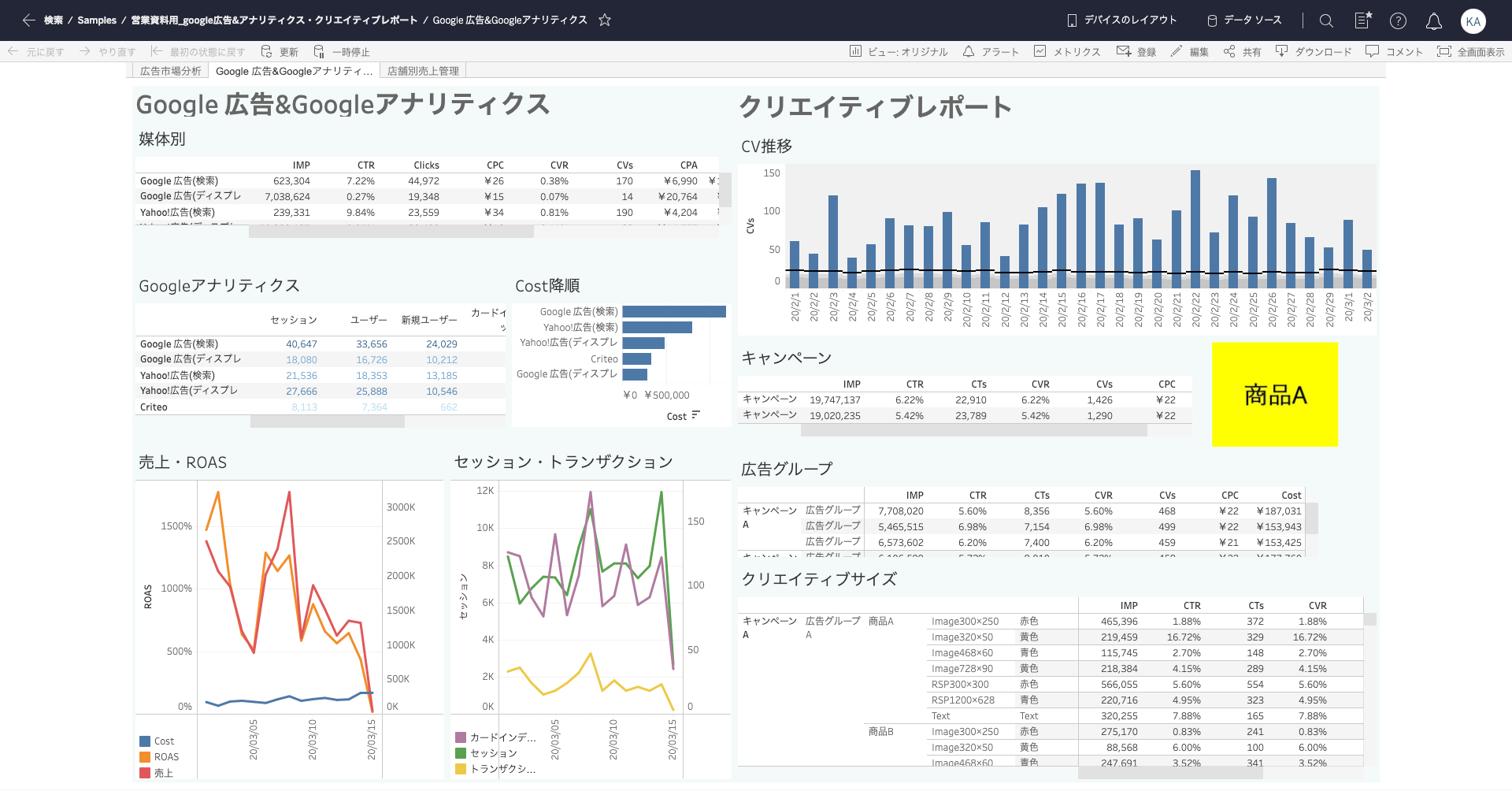Screen dimensions: 1512x791
Task: Toggle Pause (一時停止) auto updates
Action: [342, 52]
